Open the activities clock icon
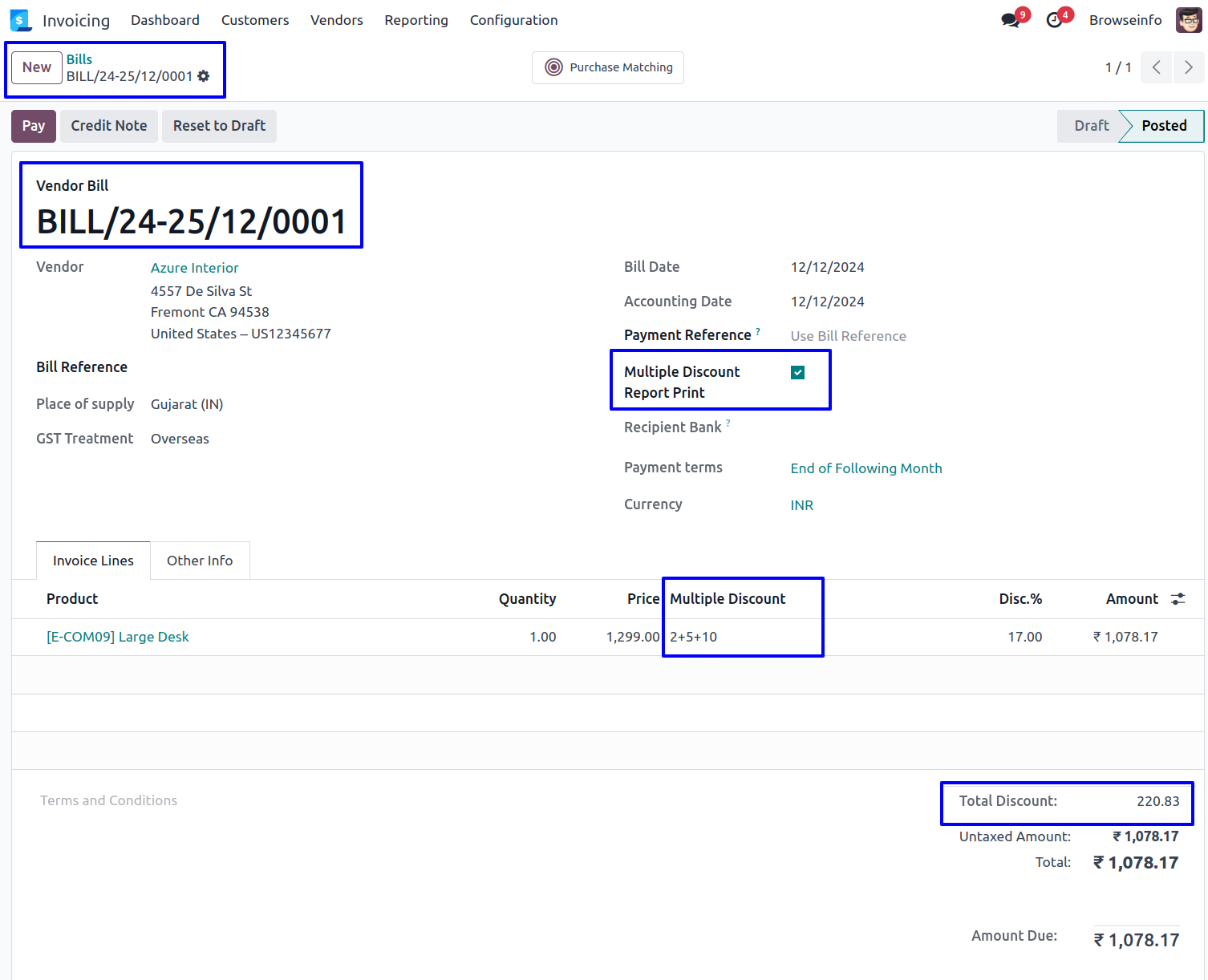 tap(1055, 20)
